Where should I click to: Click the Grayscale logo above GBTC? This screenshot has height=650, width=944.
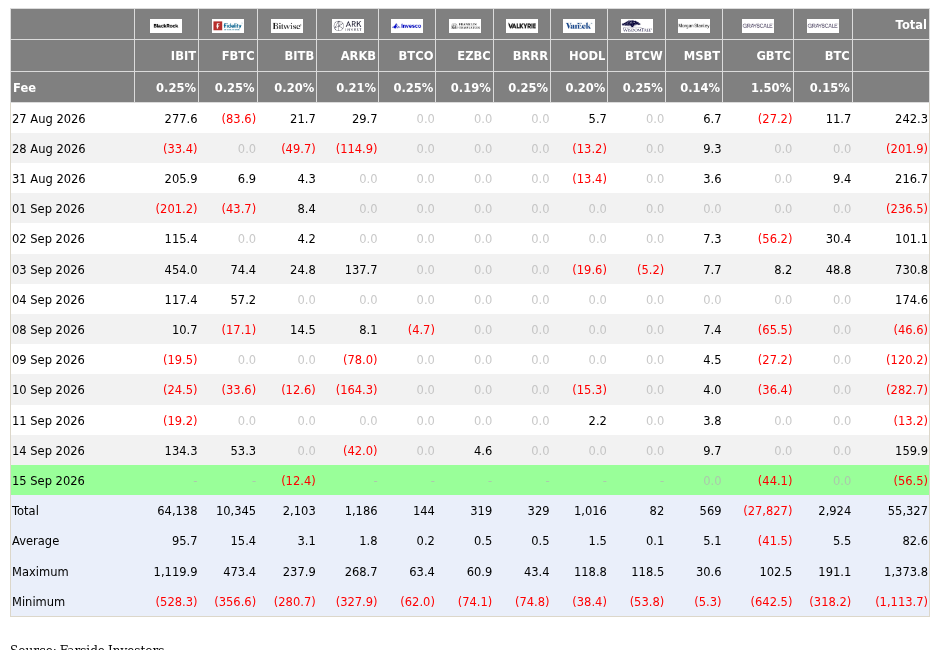pos(757,26)
